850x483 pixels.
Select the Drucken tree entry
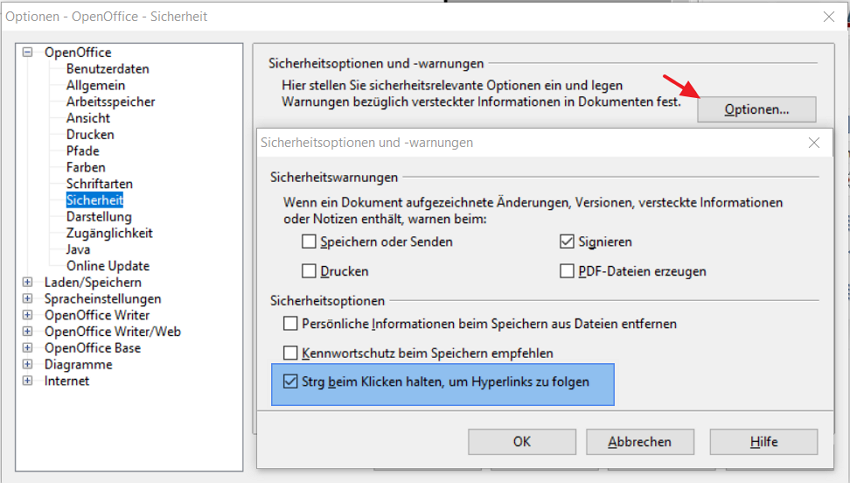pos(90,134)
